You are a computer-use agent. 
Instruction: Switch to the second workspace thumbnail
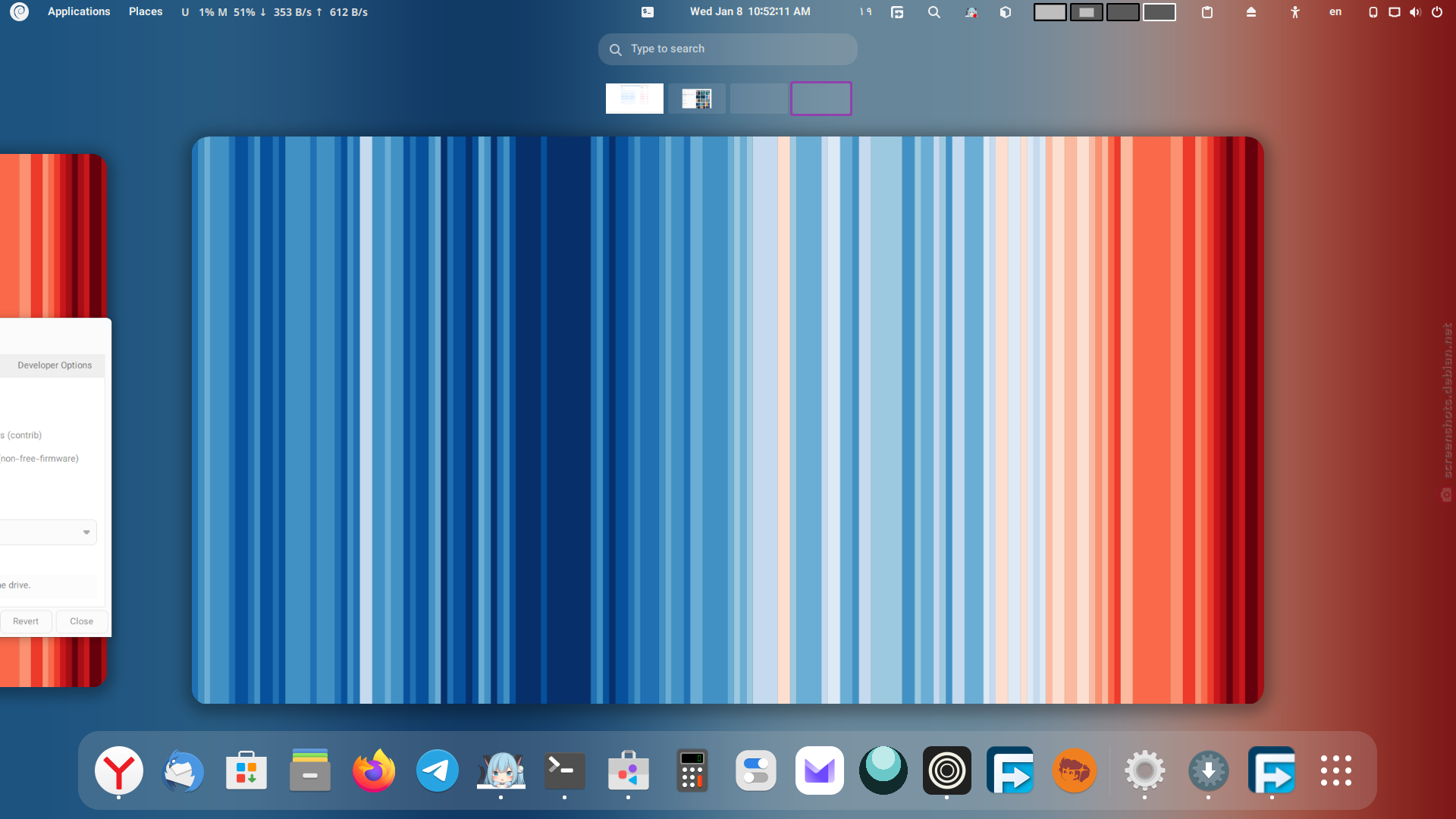[x=697, y=99]
